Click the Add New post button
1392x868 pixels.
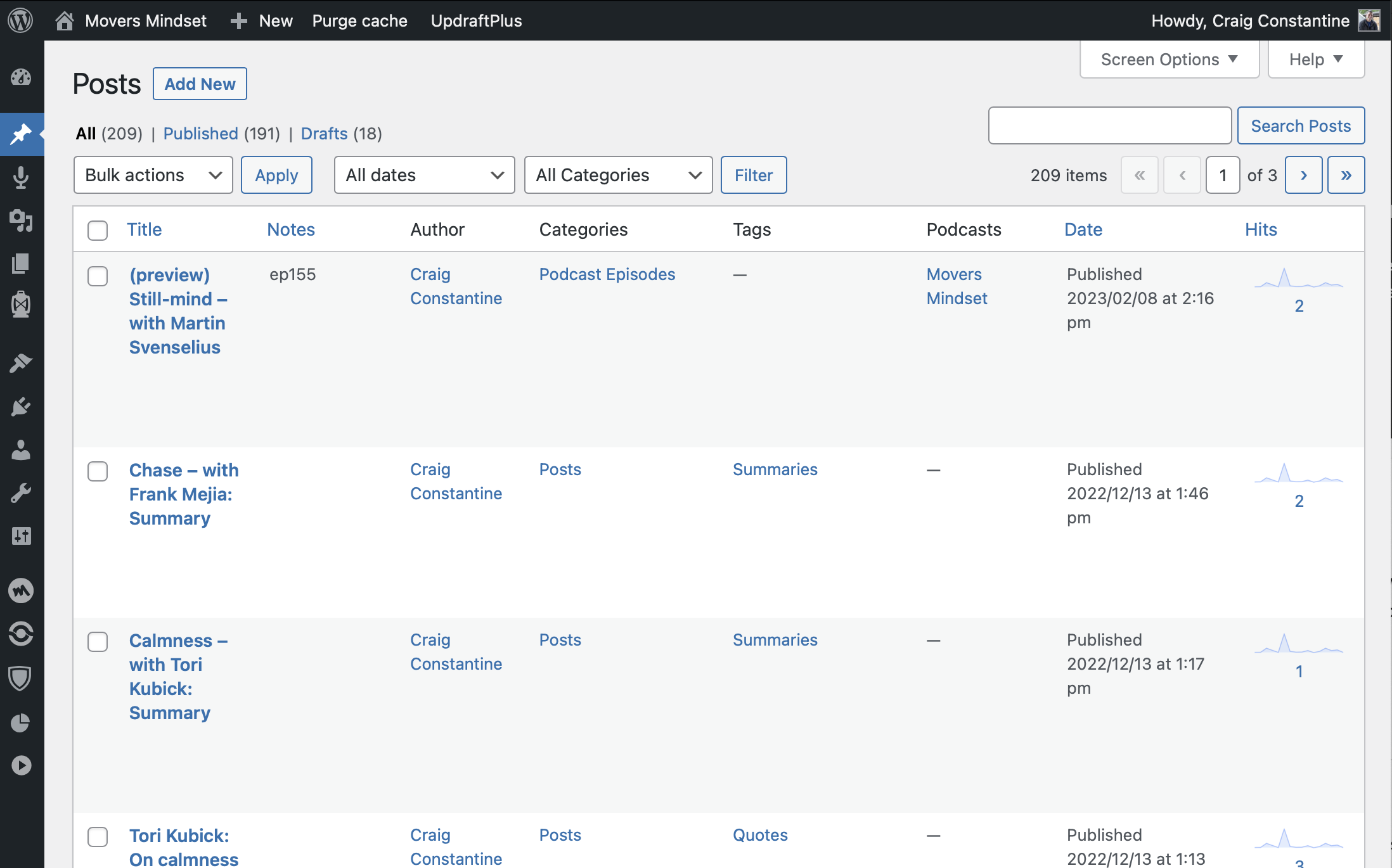200,84
